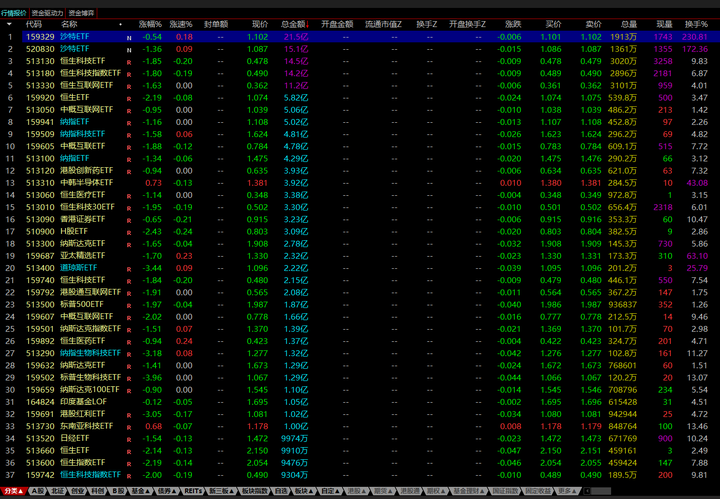Sort by 代码 column header
Viewport: 720px width, 499px height.
click(x=34, y=24)
